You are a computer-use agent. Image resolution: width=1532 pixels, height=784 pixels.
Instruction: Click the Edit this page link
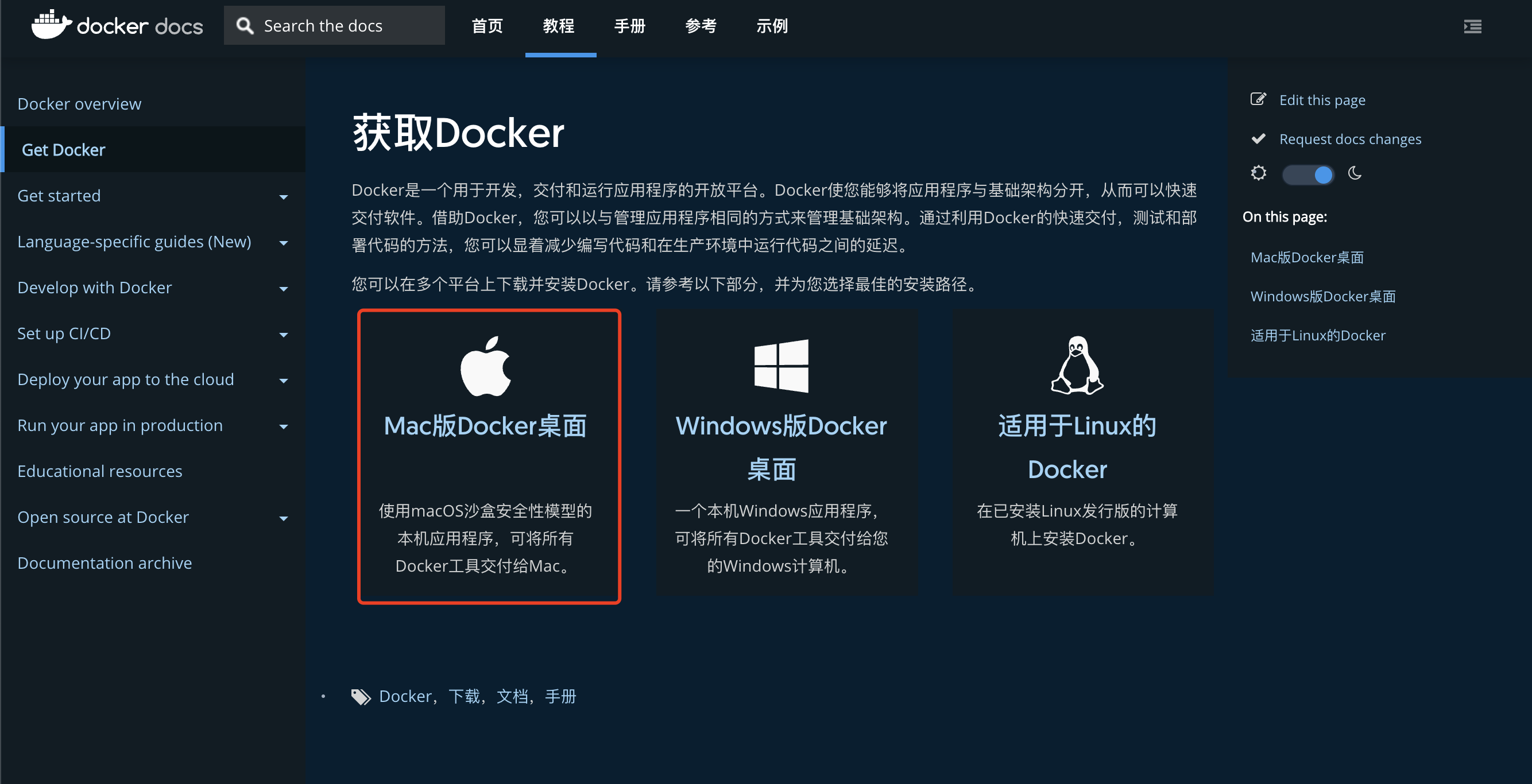click(x=1322, y=100)
